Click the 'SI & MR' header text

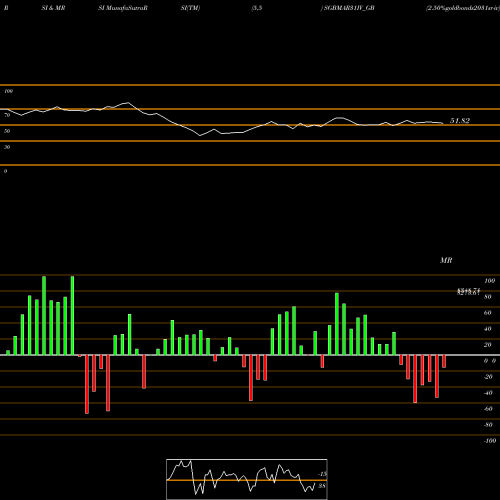53,8
